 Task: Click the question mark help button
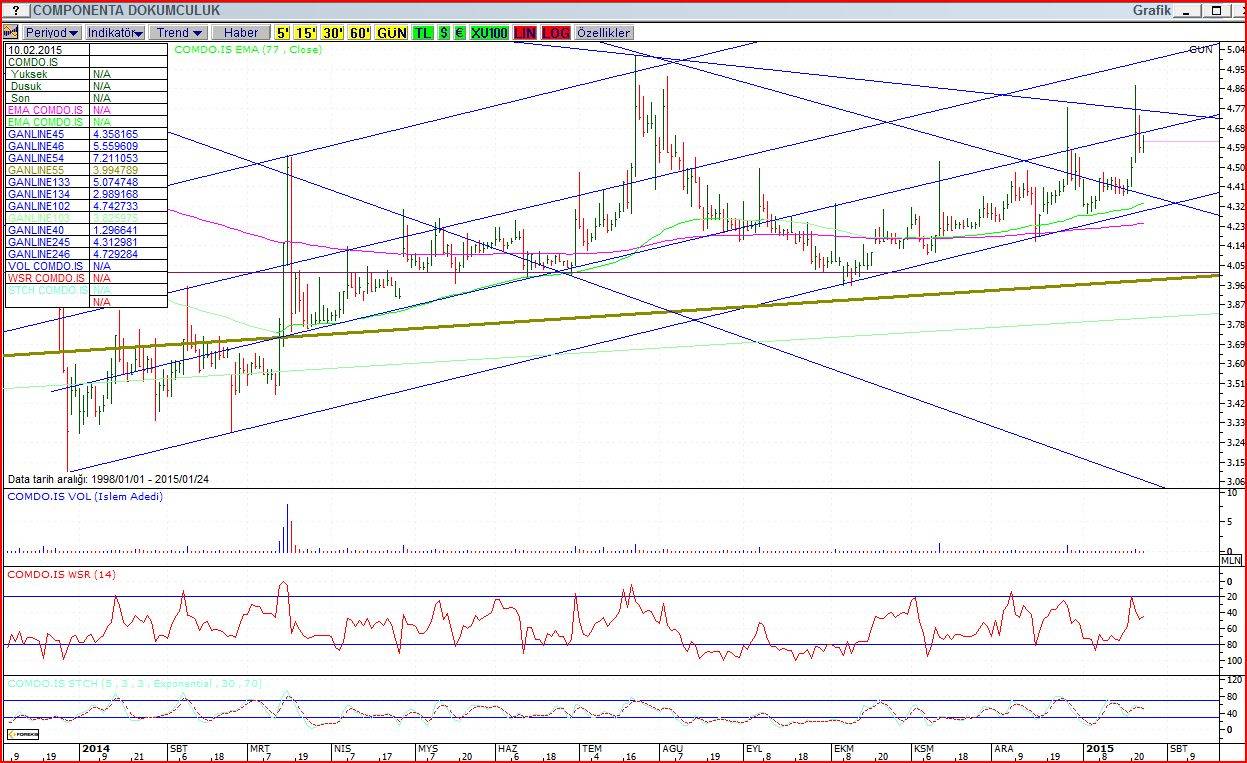click(15, 10)
